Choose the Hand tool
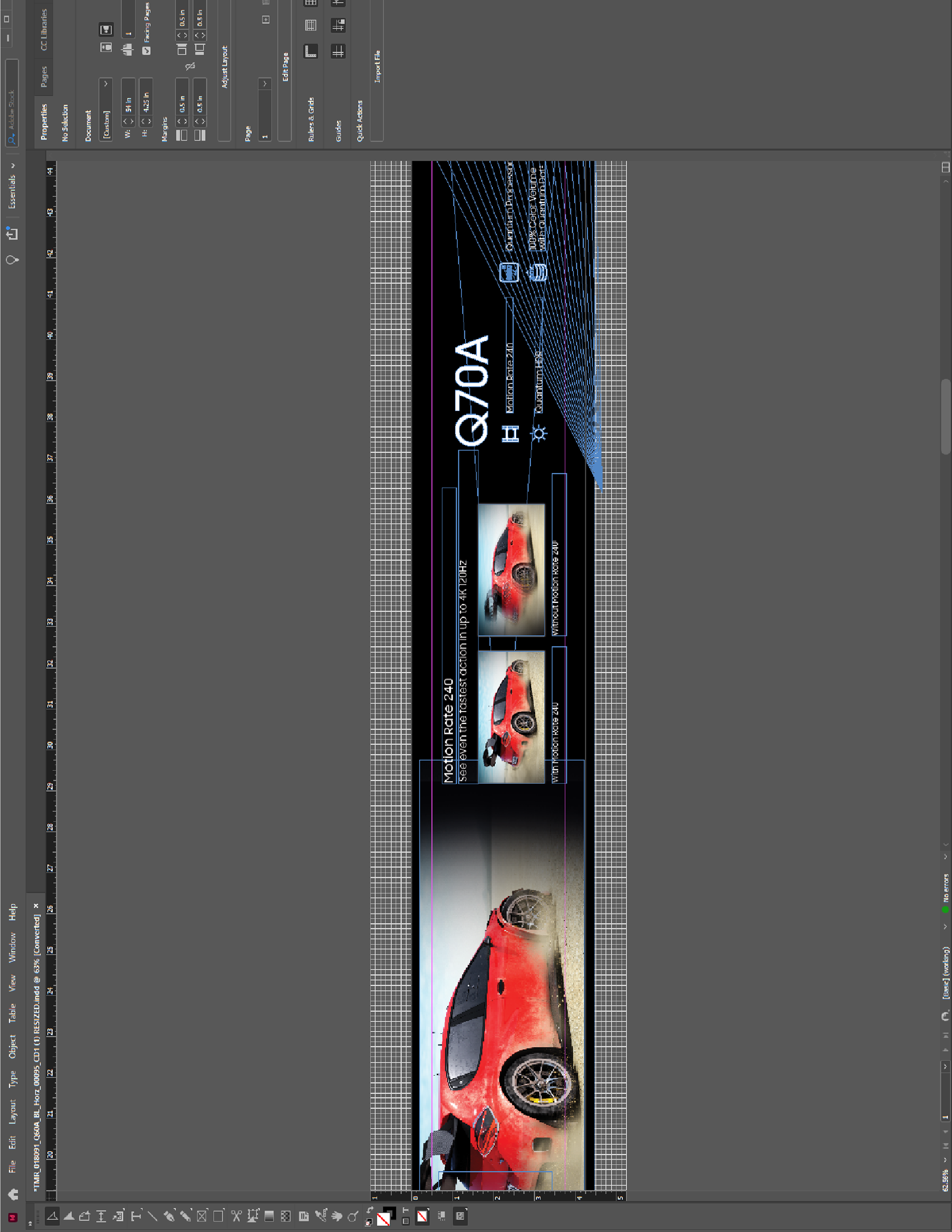Image resolution: width=952 pixels, height=1232 pixels. [x=337, y=1217]
